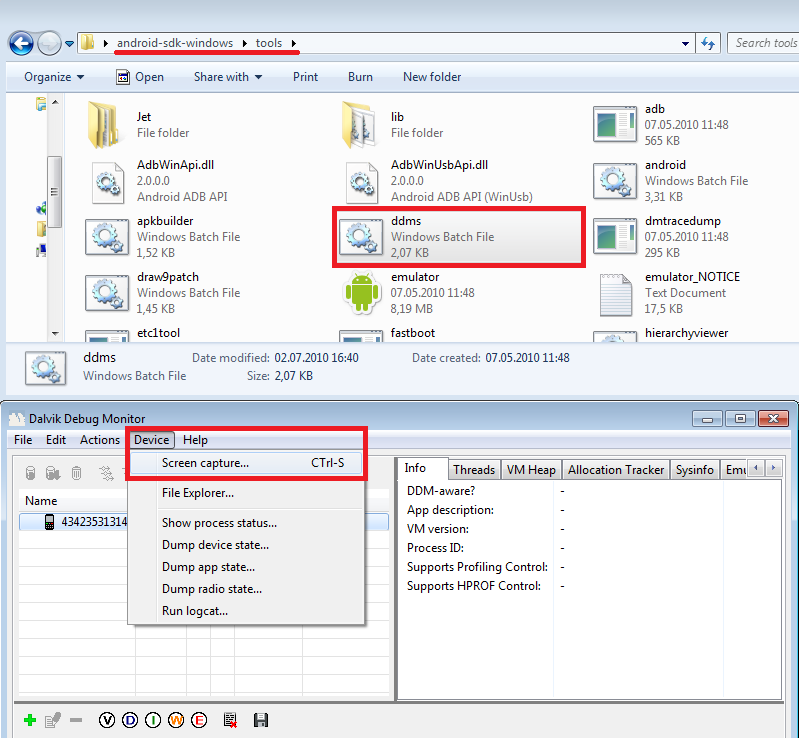Open the Edit menu in Dalvik Debug Monitor
Image resolution: width=799 pixels, height=738 pixels.
56,440
